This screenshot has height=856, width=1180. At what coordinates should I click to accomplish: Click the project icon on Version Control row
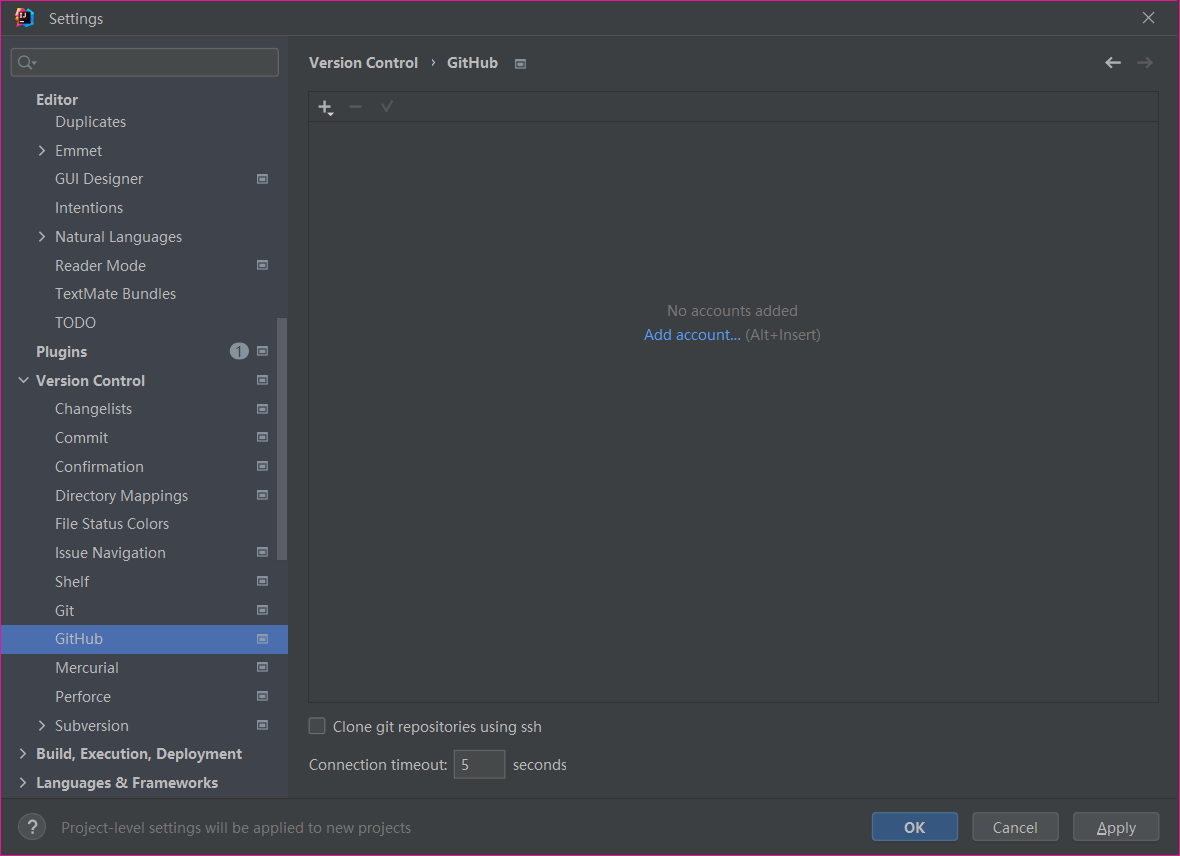(x=263, y=380)
